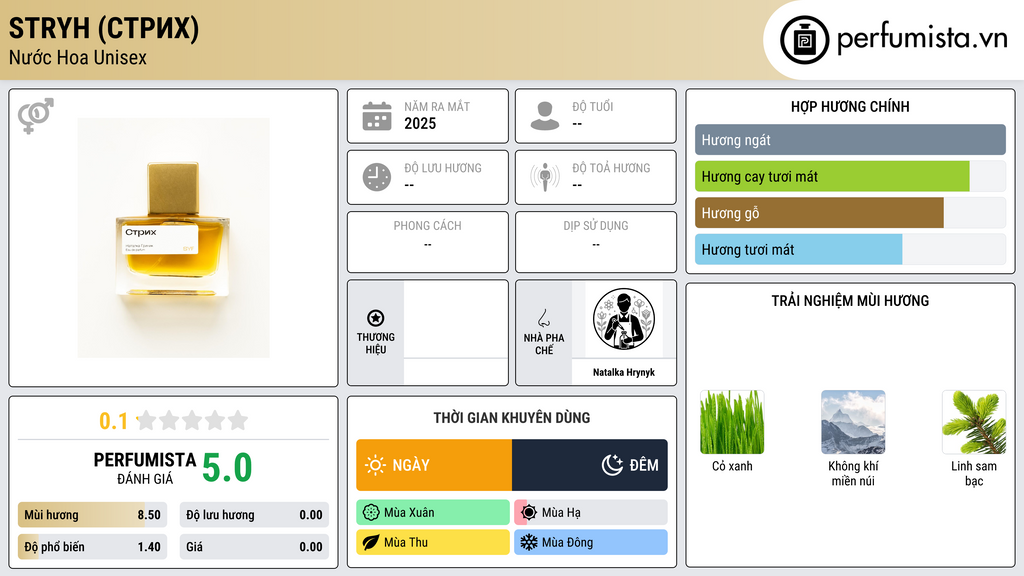This screenshot has width=1024, height=576.
Task: Click the STRYH (СТРИХ) title
Action: click(104, 28)
